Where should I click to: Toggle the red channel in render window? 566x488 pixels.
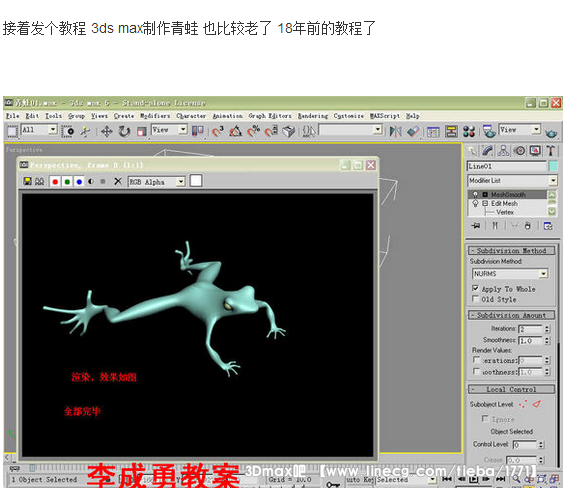coord(55,182)
